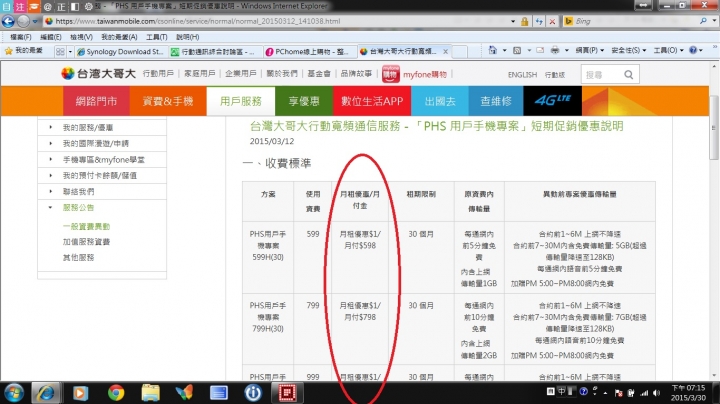This screenshot has width=720, height=404.
Task: Click the 享優惠 navigation button
Action: [304, 101]
